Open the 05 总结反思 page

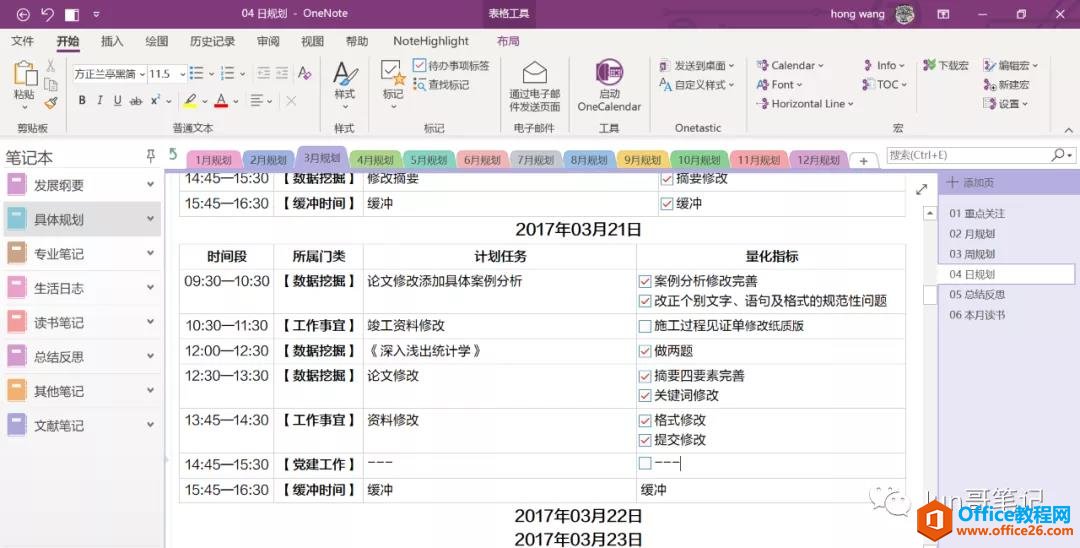[977, 294]
